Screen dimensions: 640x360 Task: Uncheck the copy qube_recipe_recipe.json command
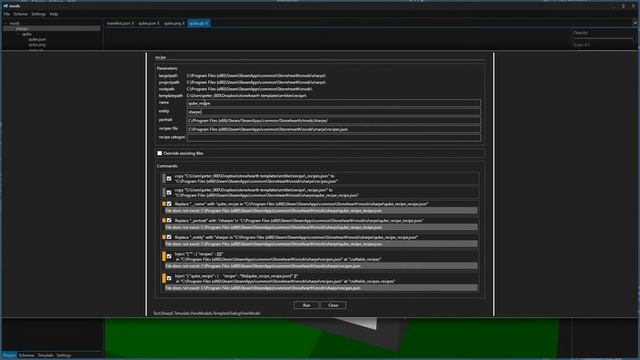click(x=169, y=193)
